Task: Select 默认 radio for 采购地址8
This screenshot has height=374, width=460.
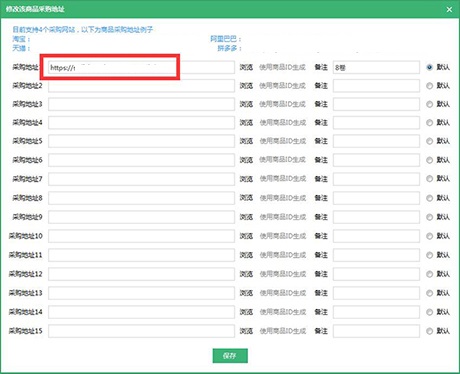Action: pos(429,198)
